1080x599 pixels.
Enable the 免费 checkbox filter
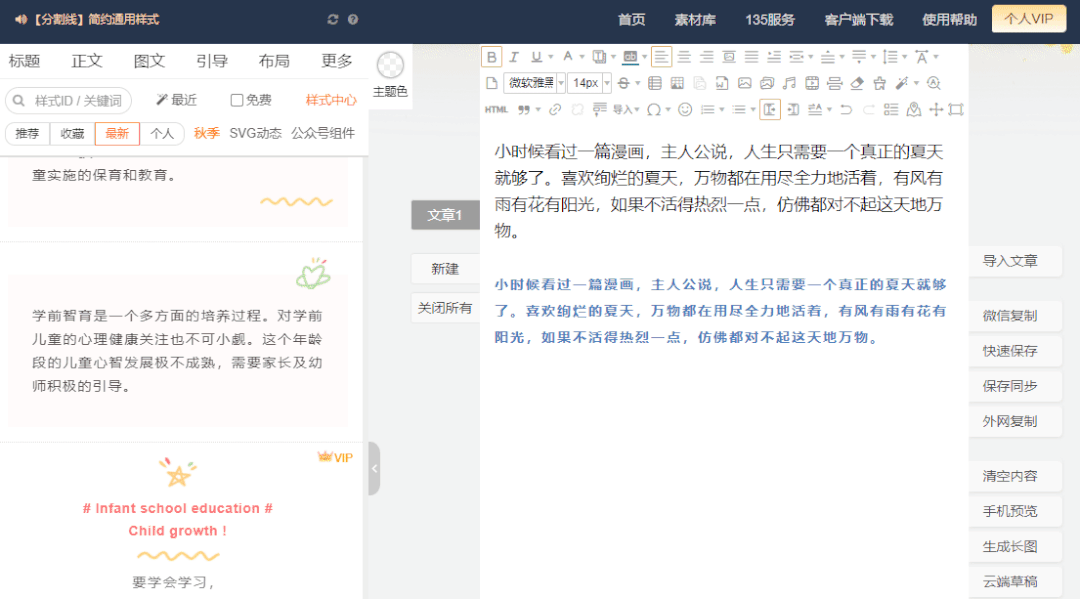pyautogui.click(x=237, y=100)
